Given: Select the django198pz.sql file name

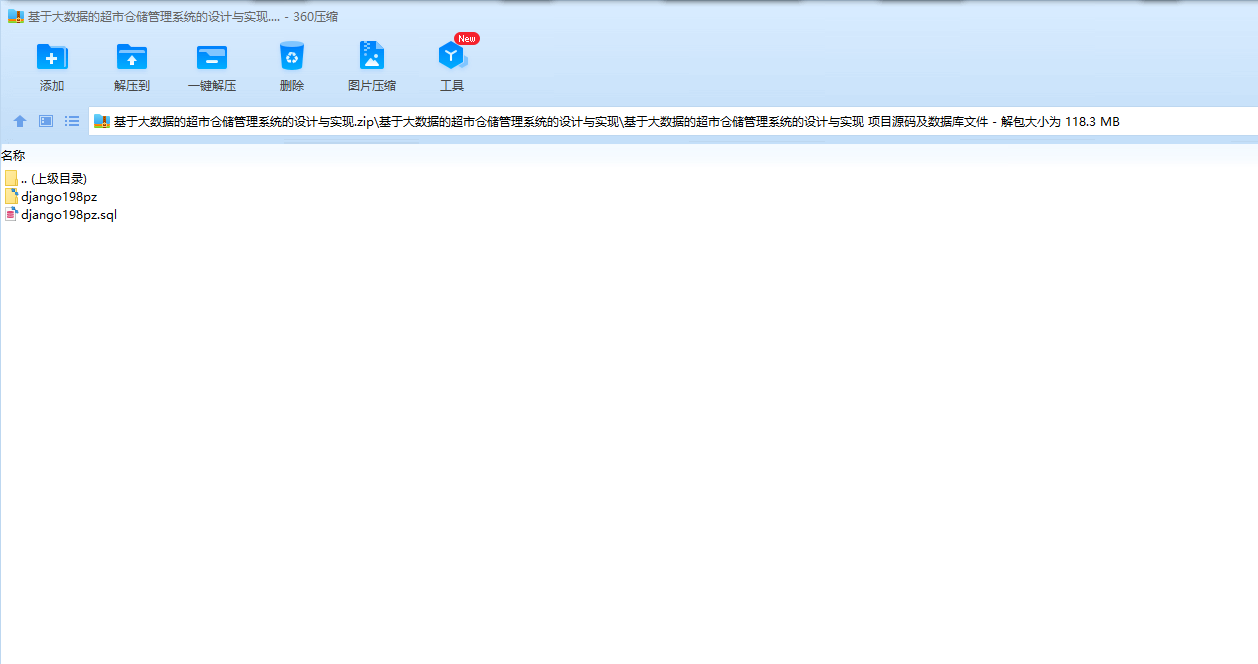Looking at the screenshot, I should 69,215.
